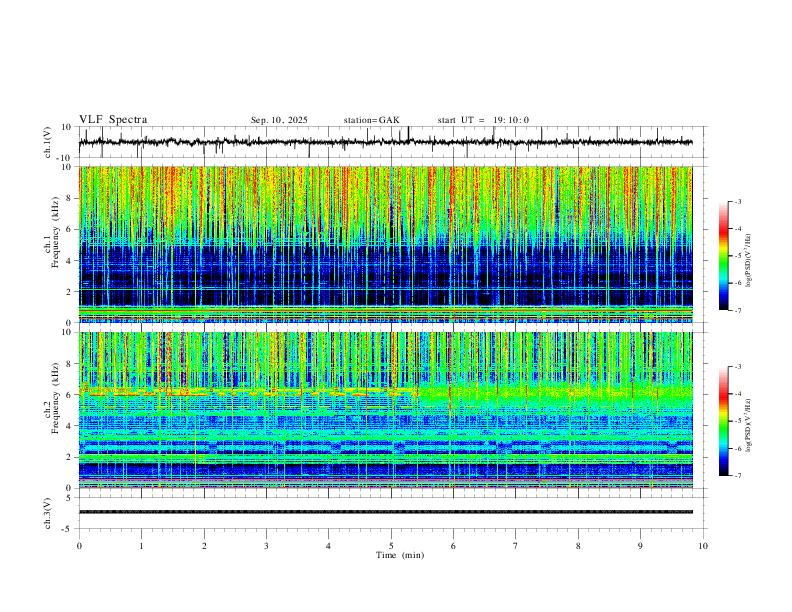
Task: Click time axis tick label "0"
Action: coord(79,546)
